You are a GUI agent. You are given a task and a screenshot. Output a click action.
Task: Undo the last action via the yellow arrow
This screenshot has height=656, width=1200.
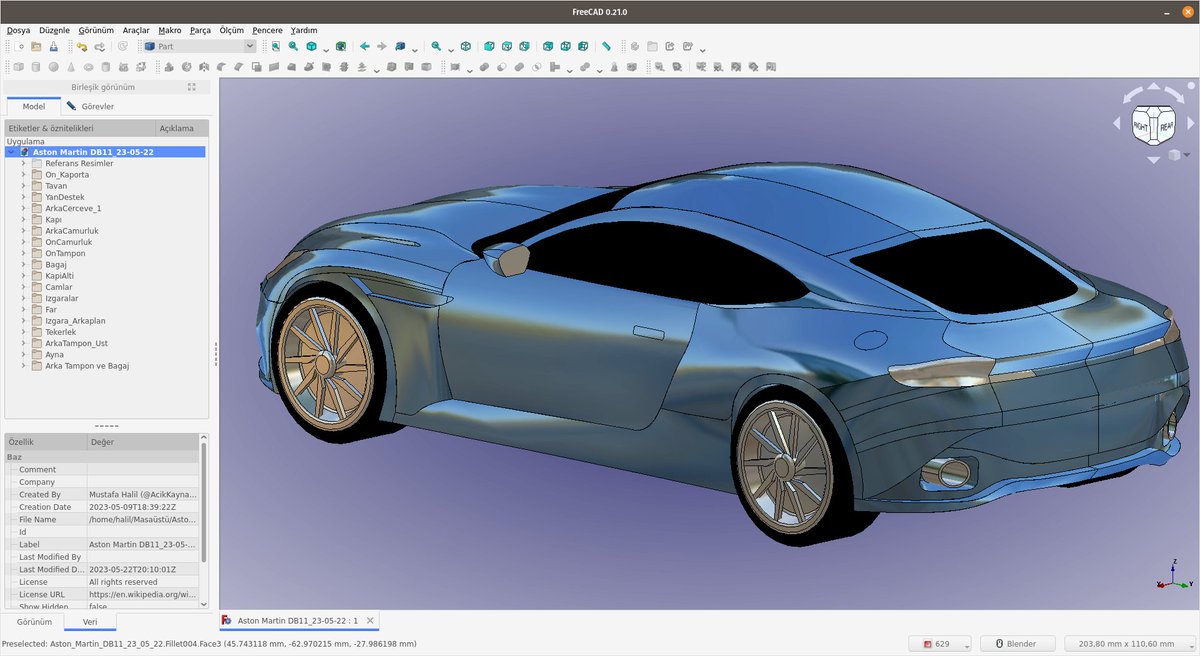81,46
